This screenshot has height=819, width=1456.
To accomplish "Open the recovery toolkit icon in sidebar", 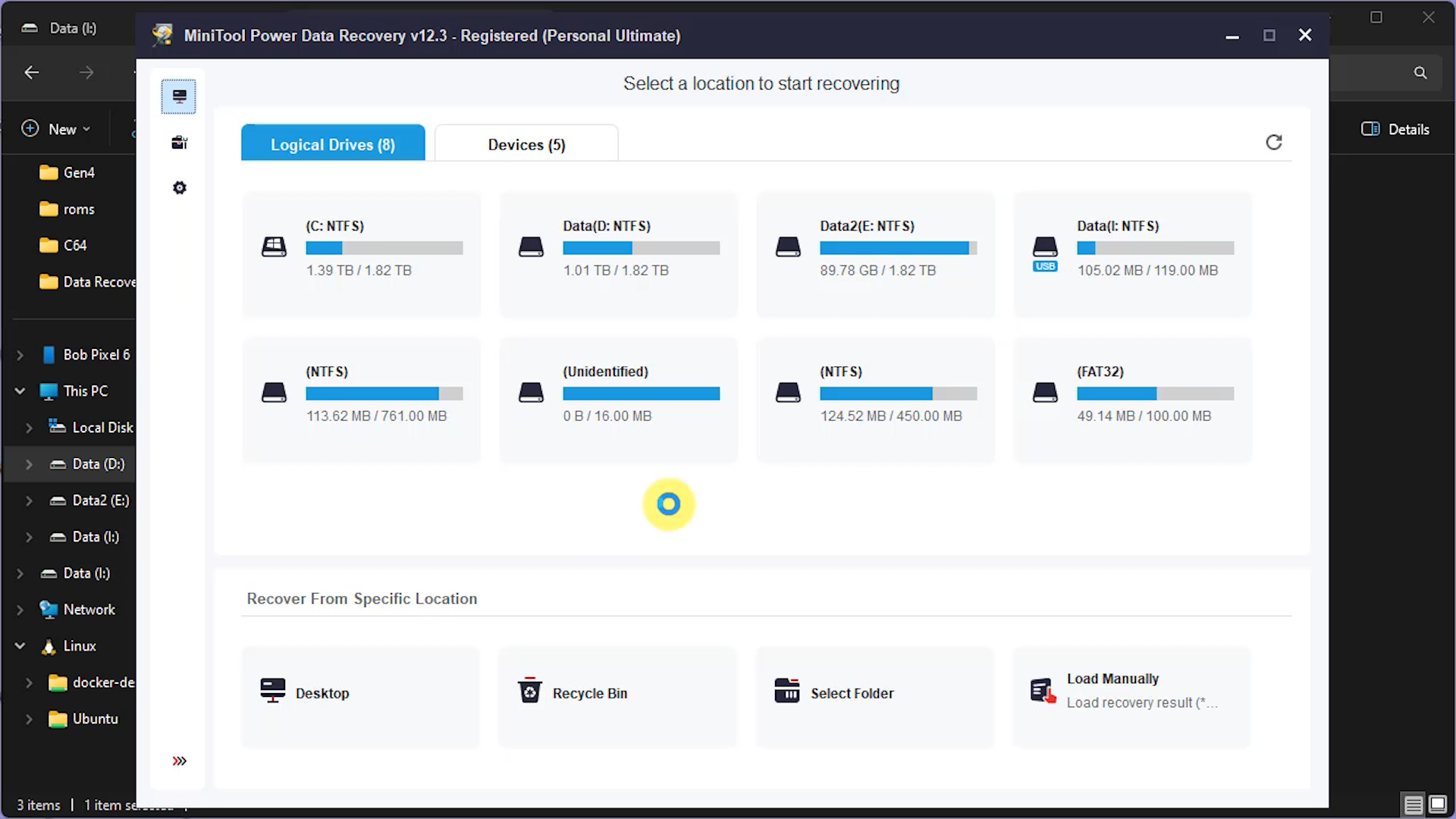I will (x=179, y=142).
